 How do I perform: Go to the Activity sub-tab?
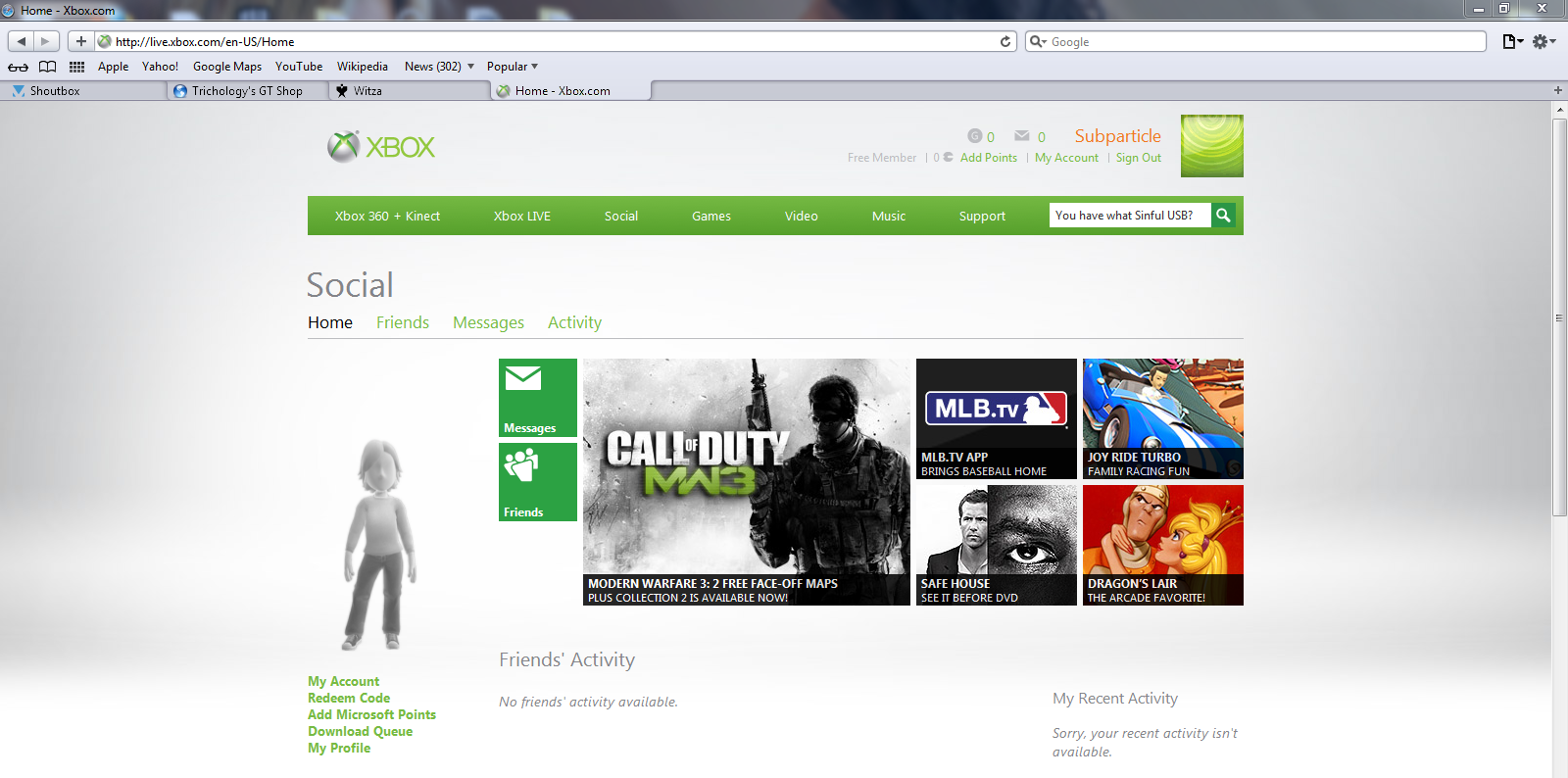coord(574,322)
